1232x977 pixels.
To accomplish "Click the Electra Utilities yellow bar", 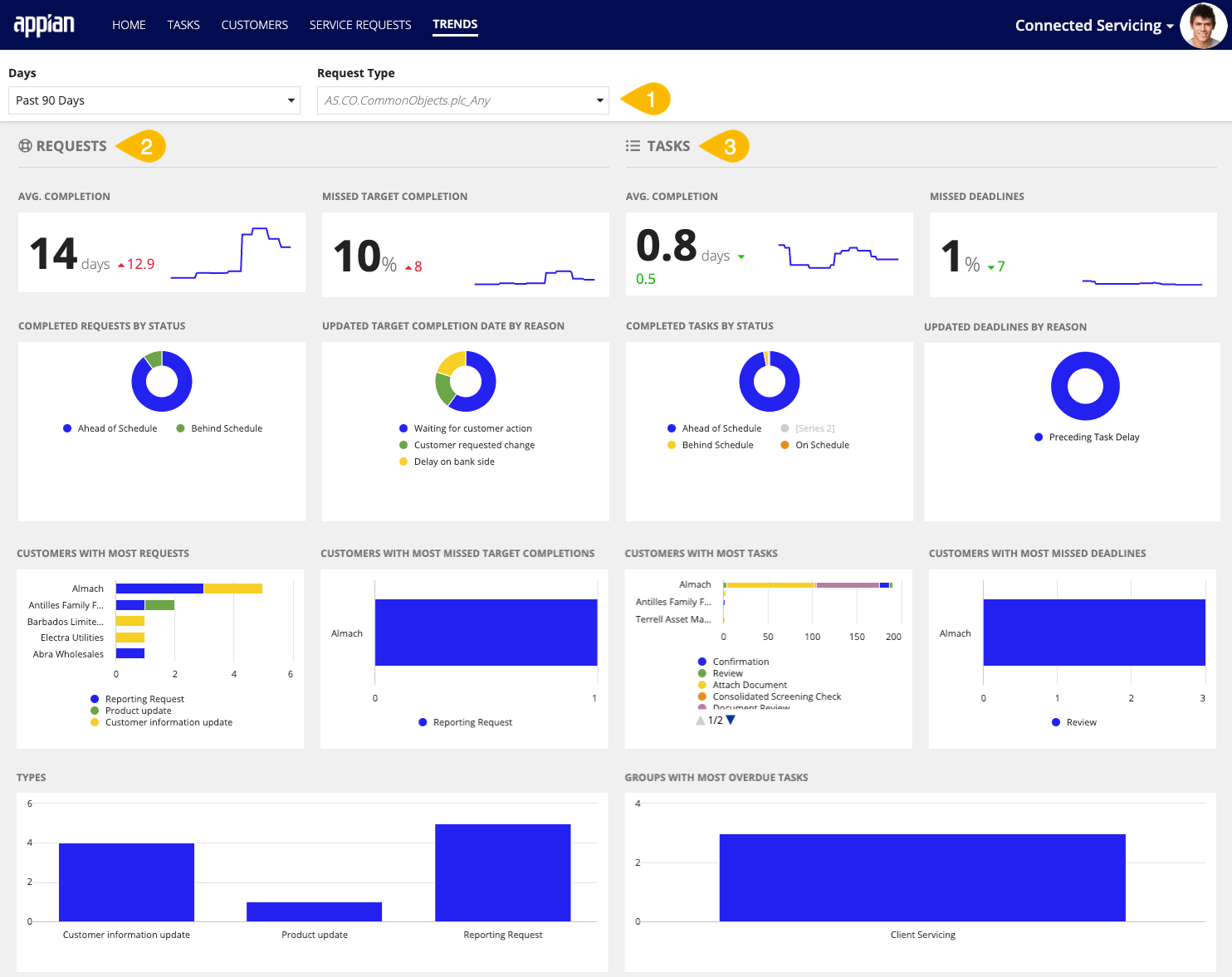I will (x=130, y=637).
